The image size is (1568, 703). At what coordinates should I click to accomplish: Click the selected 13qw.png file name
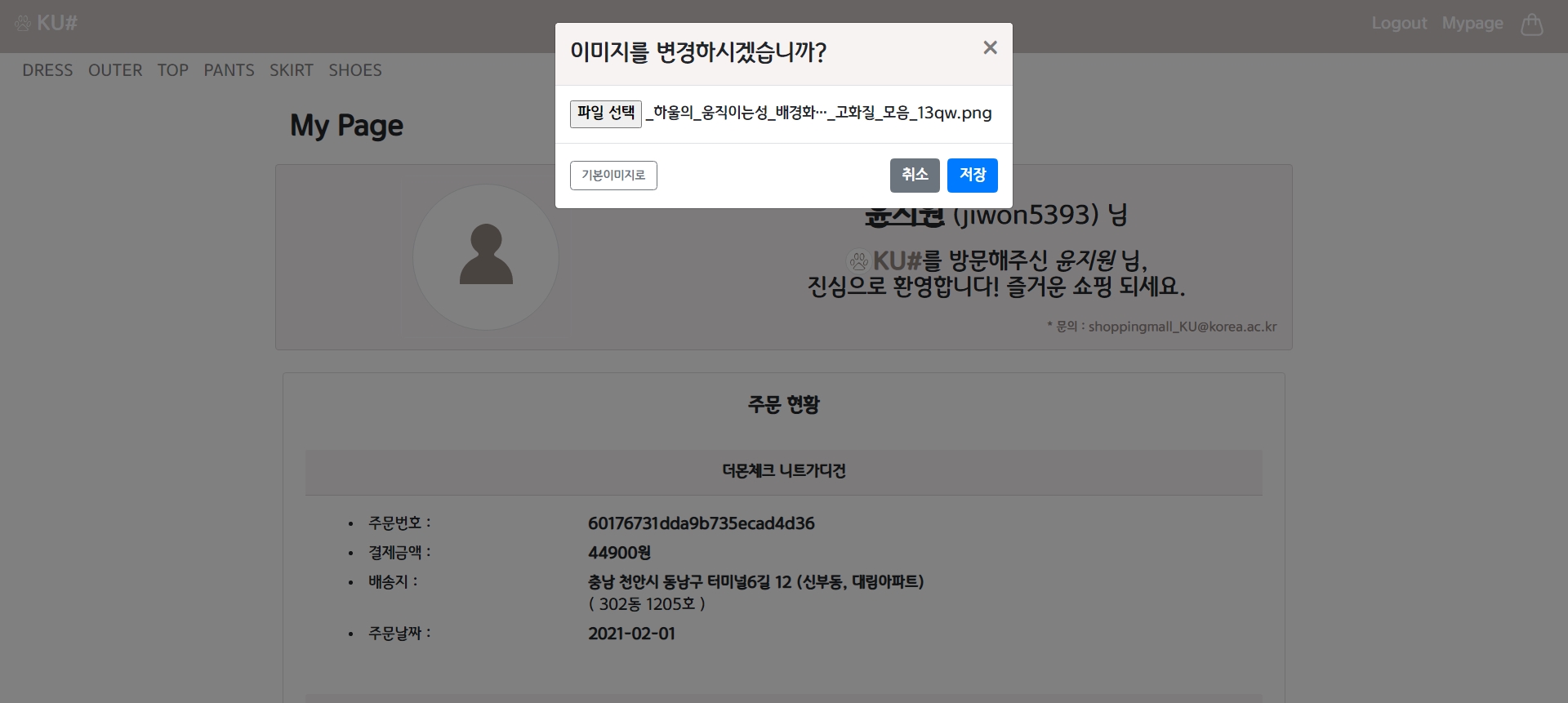click(819, 113)
